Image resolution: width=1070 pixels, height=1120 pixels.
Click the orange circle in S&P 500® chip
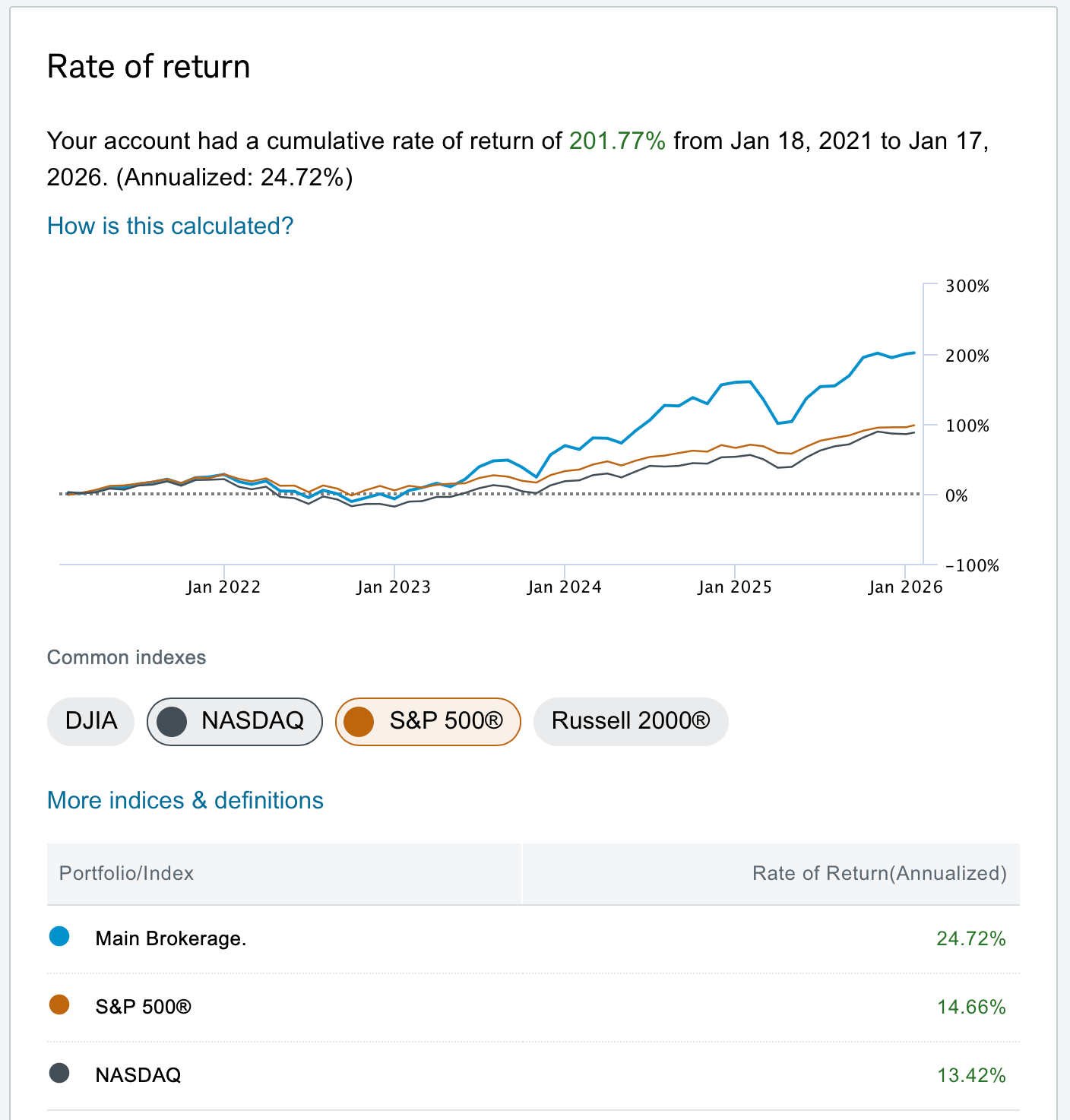pos(359,721)
